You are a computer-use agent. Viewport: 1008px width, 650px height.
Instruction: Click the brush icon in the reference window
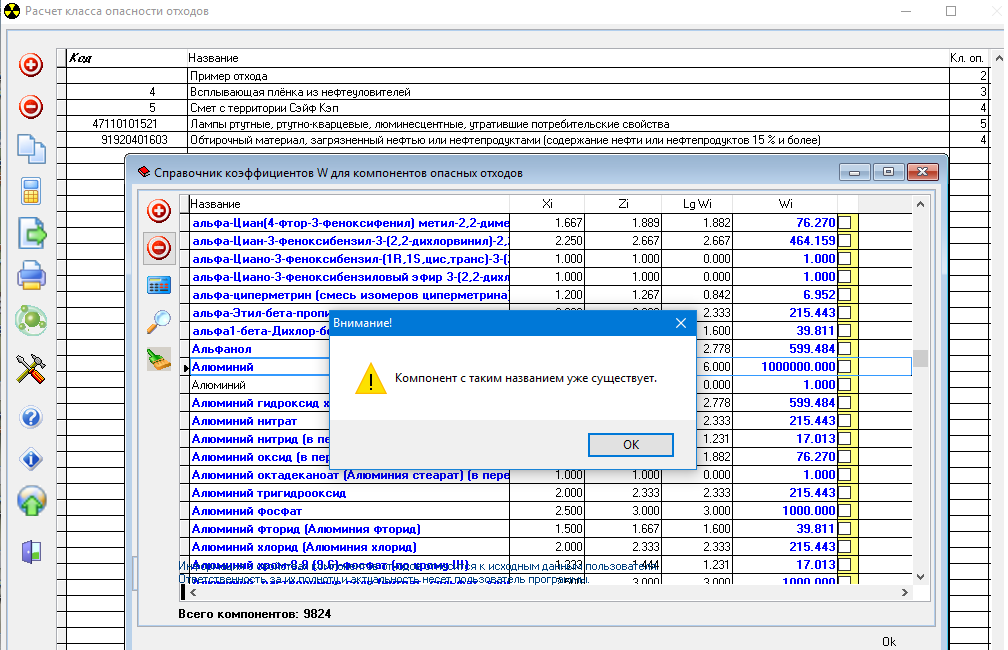159,359
